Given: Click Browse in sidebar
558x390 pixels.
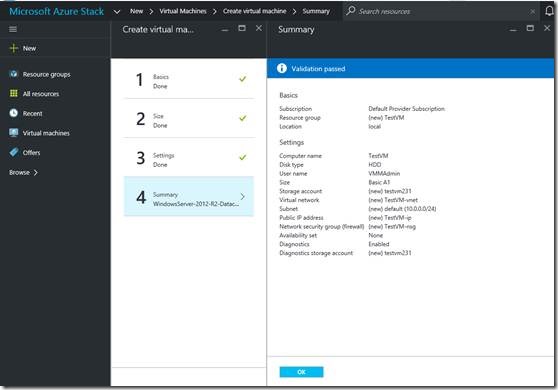Looking at the screenshot, I should (19, 173).
